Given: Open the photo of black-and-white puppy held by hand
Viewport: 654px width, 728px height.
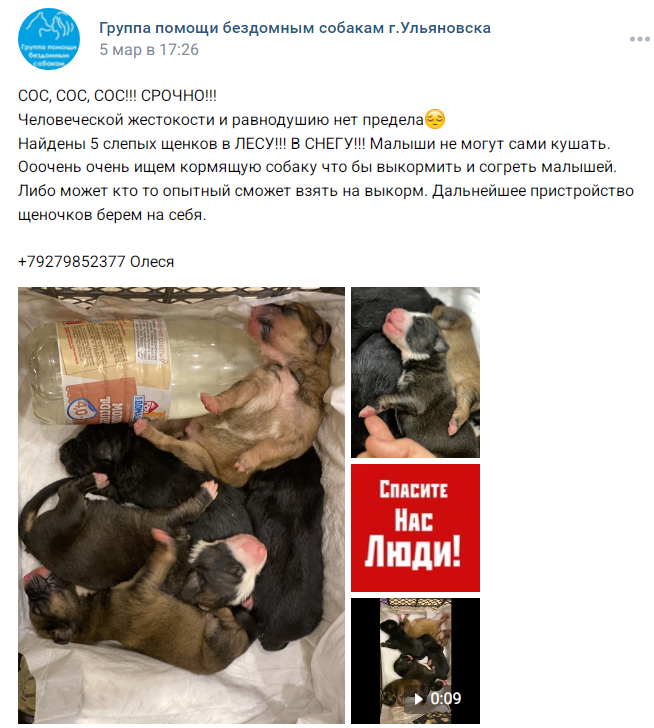Looking at the screenshot, I should [x=415, y=372].
